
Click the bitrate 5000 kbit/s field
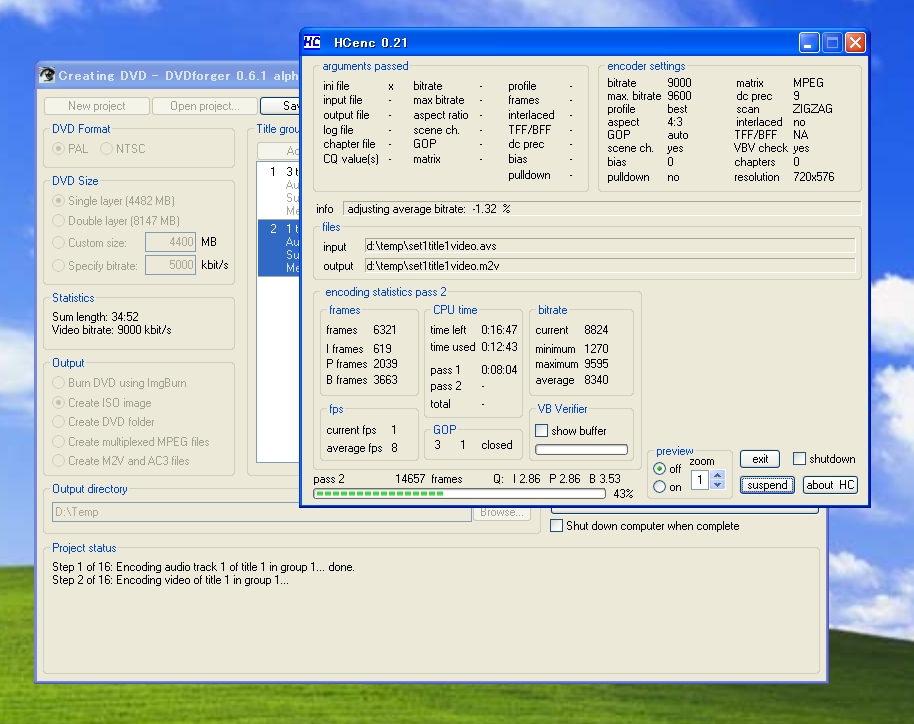pyautogui.click(x=170, y=265)
